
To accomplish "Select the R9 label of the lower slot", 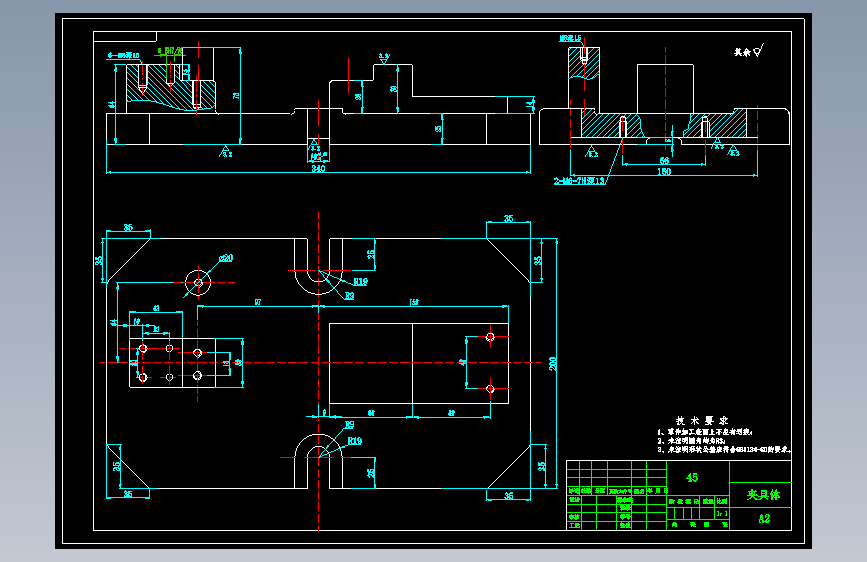I will [349, 425].
